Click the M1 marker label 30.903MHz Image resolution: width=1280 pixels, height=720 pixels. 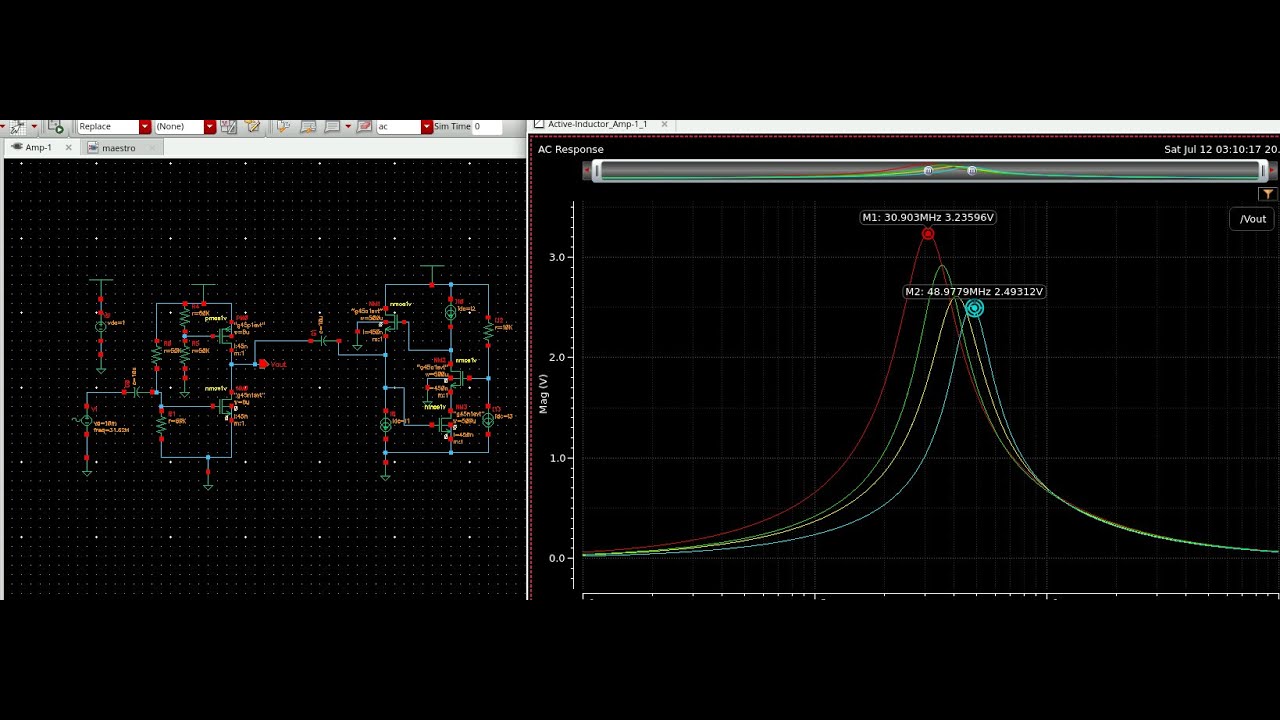click(x=928, y=217)
